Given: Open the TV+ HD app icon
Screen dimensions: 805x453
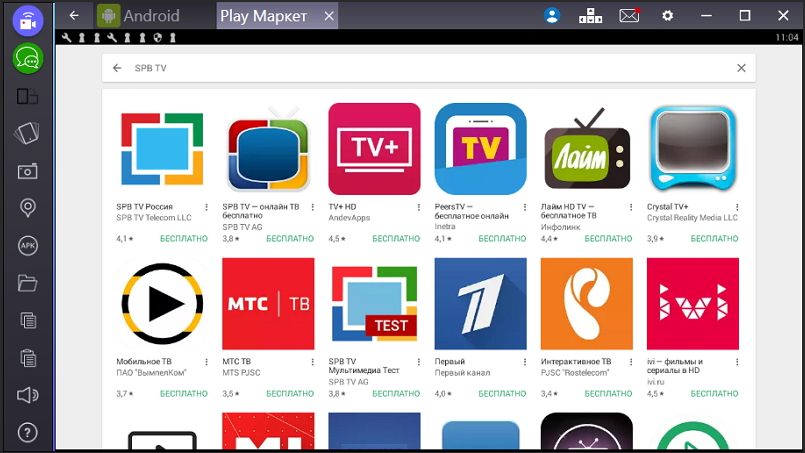Looking at the screenshot, I should (374, 149).
